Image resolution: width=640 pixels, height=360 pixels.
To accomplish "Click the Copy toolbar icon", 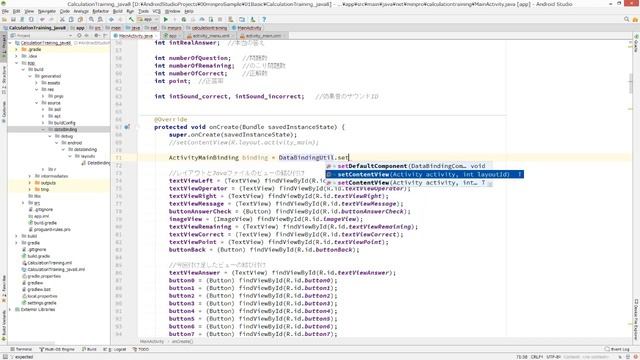I will (71, 19).
